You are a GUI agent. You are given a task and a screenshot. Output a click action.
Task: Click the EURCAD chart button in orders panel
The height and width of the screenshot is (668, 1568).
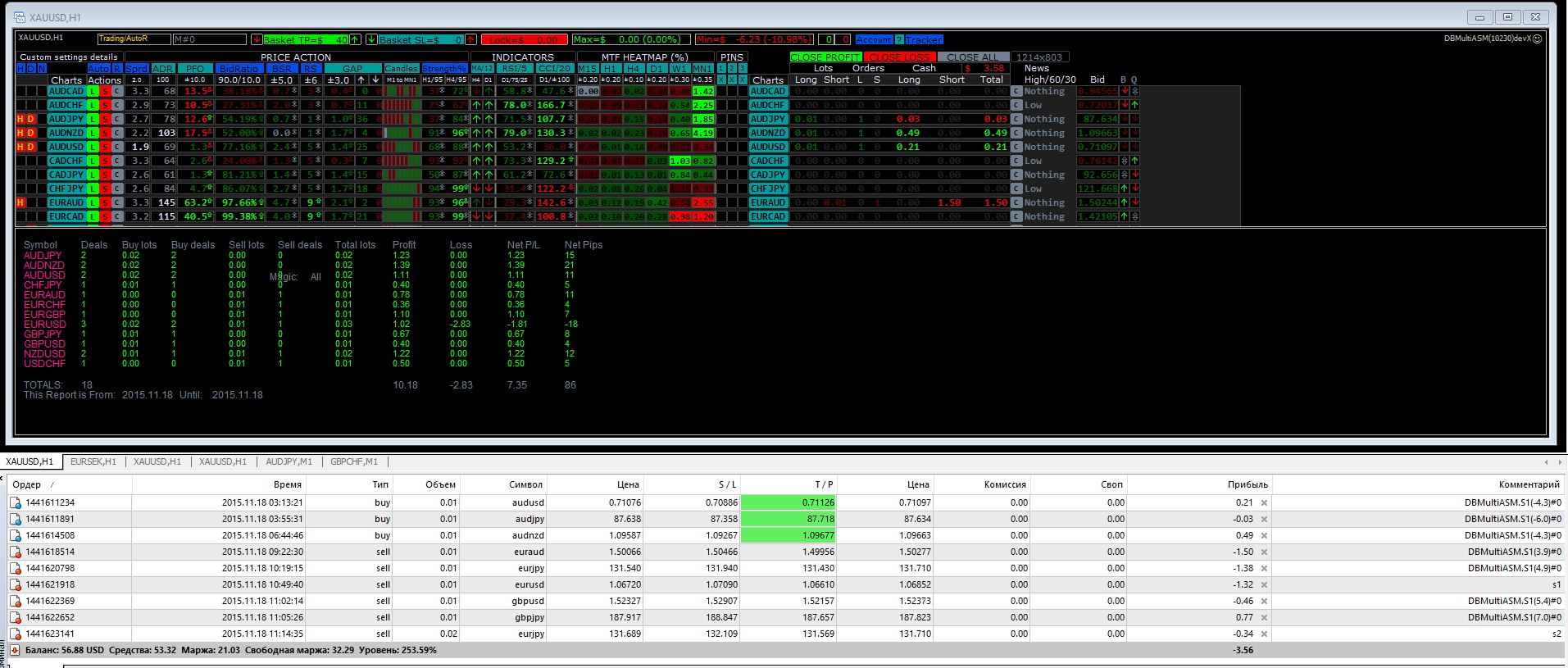coord(768,216)
